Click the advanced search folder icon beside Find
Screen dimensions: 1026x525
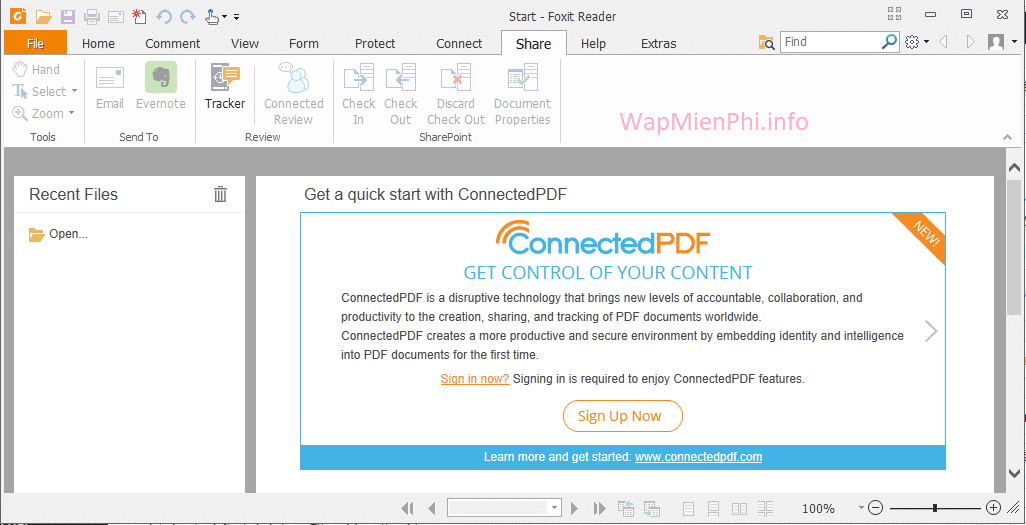pyautogui.click(x=766, y=43)
